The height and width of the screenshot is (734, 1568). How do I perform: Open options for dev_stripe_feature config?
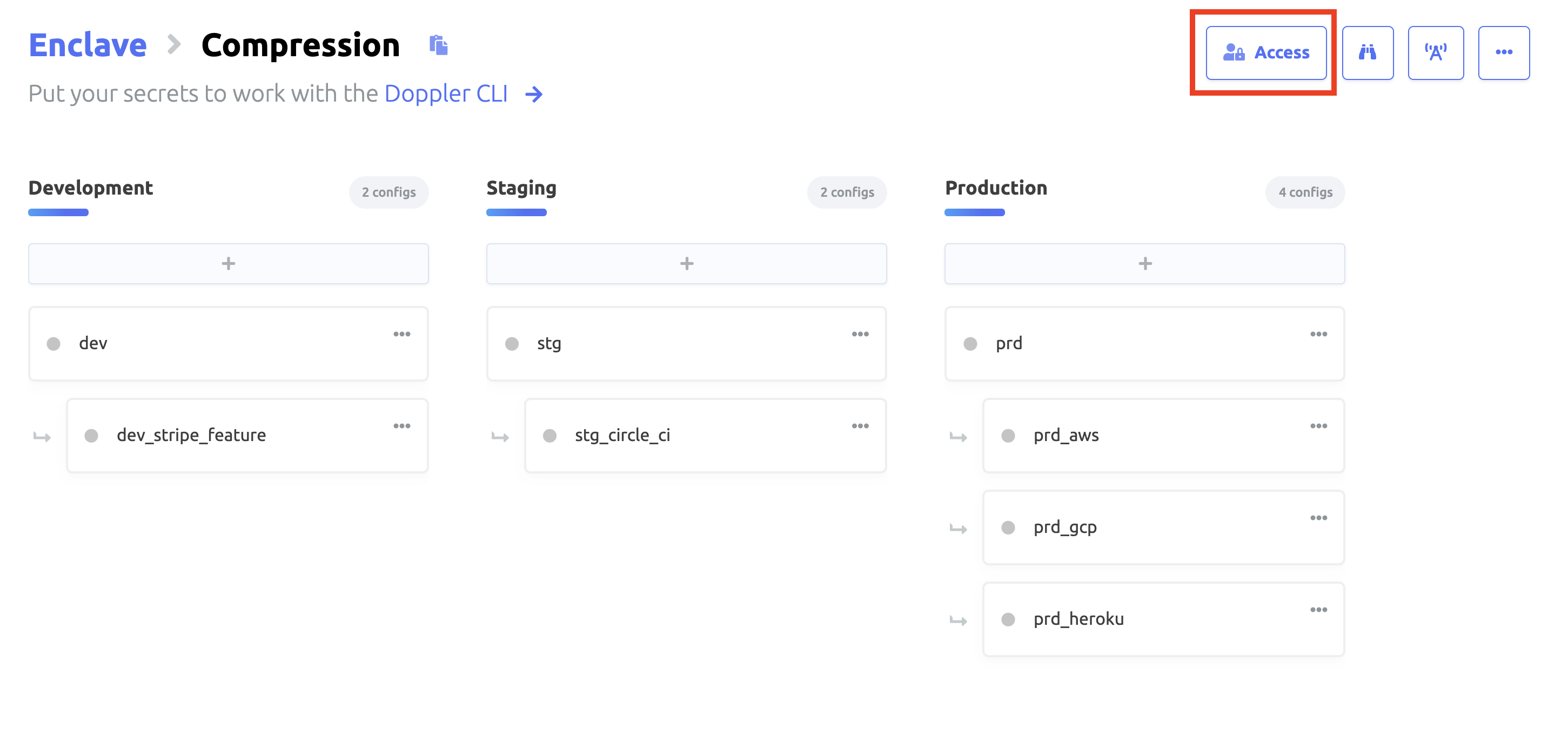coord(402,426)
